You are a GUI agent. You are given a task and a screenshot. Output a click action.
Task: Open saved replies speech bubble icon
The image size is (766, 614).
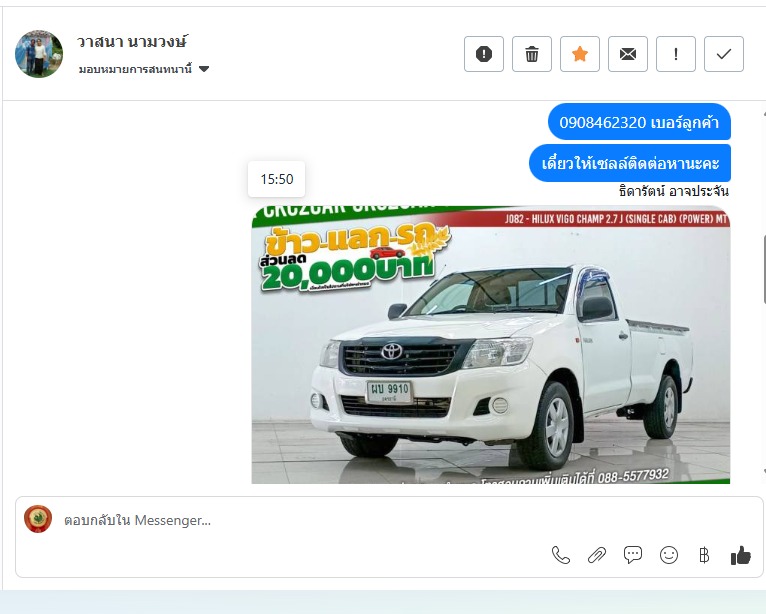point(633,555)
